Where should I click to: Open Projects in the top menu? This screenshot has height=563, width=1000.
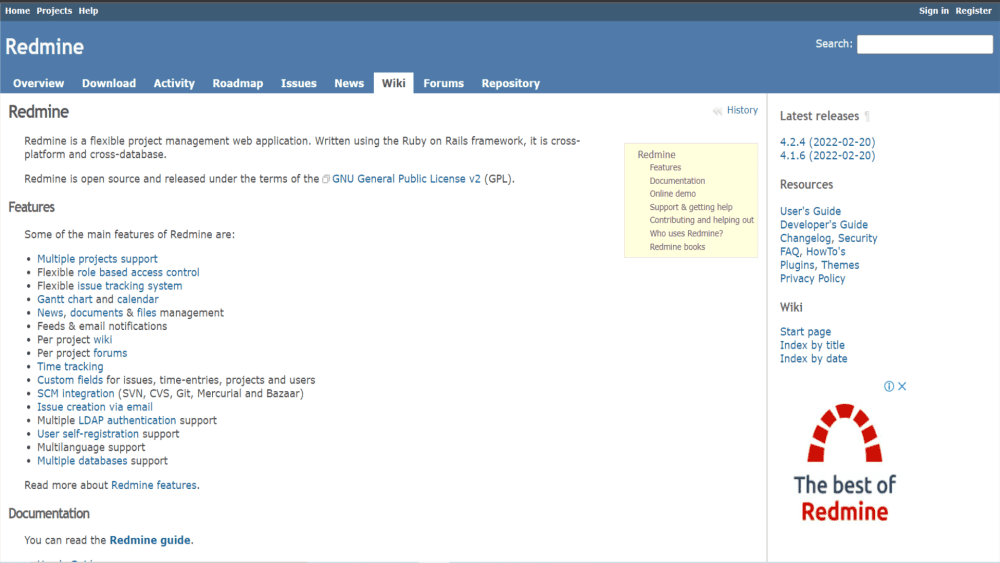(x=54, y=11)
